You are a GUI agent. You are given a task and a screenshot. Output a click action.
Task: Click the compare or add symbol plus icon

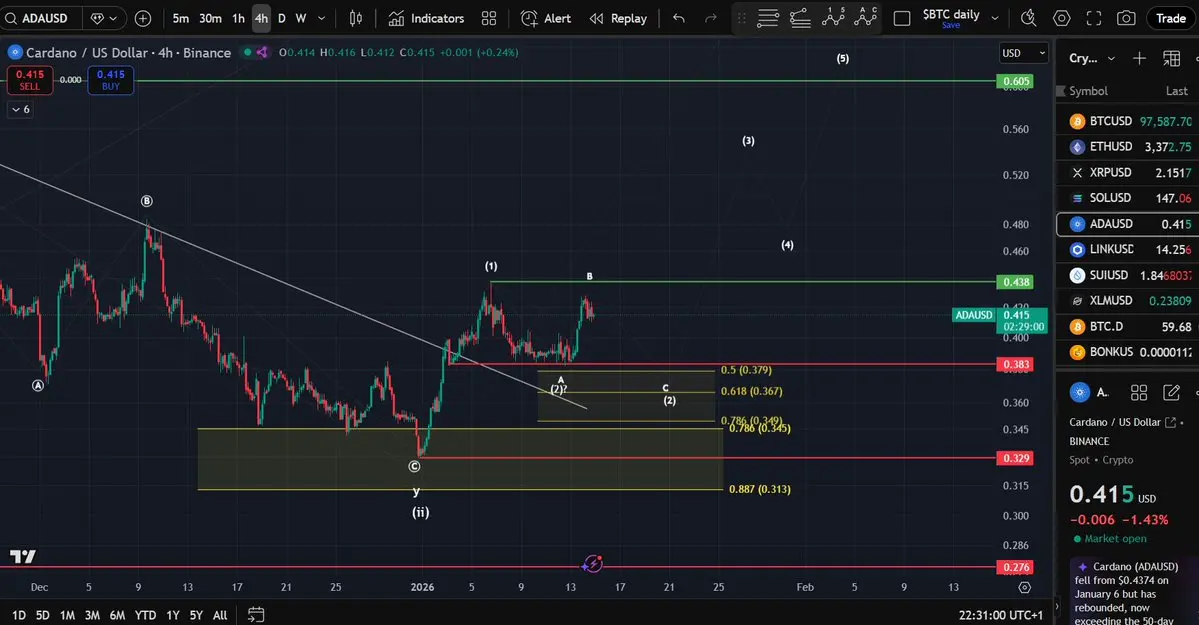(x=142, y=18)
